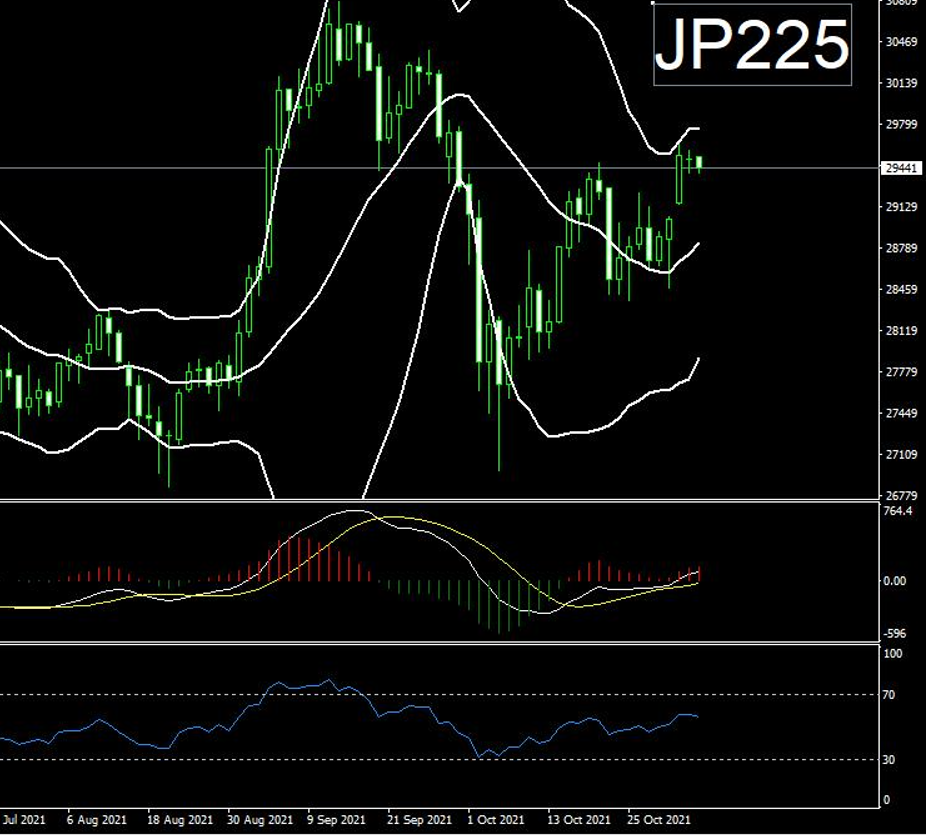This screenshot has height=835, width=926.
Task: Click the MACD 764.4 scale value
Action: pyautogui.click(x=898, y=511)
